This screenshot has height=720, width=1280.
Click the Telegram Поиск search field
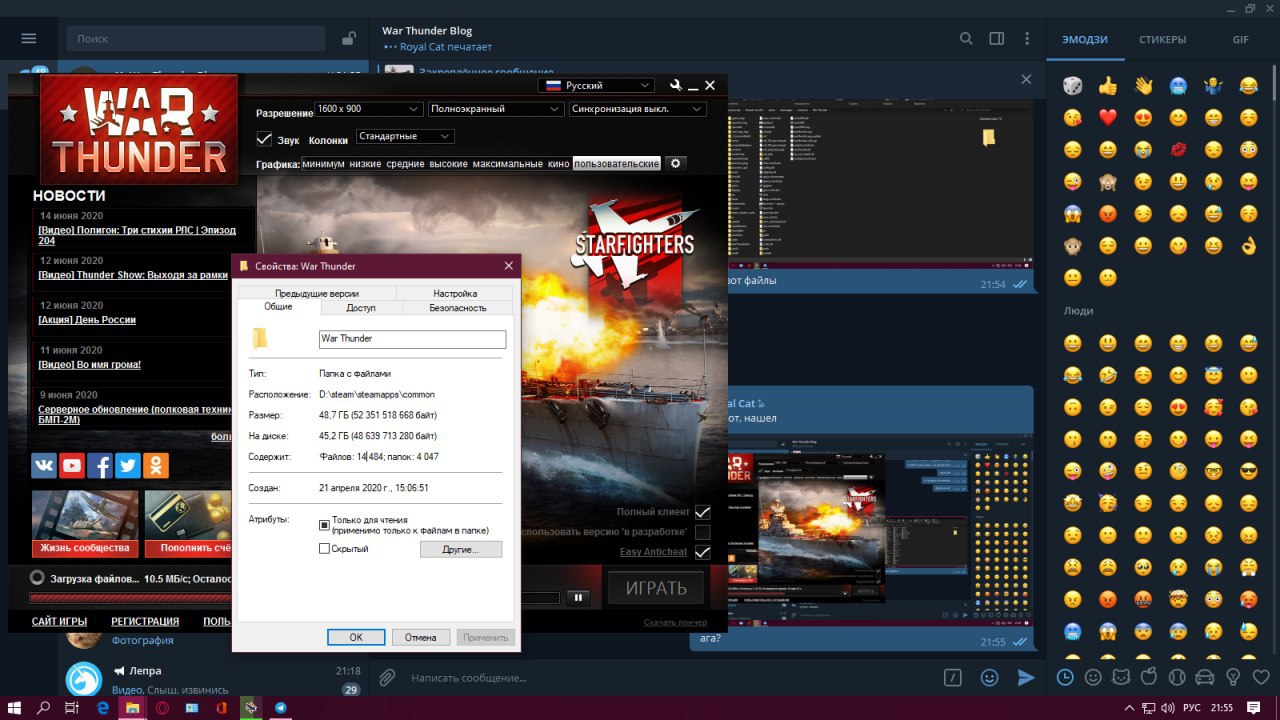[196, 38]
